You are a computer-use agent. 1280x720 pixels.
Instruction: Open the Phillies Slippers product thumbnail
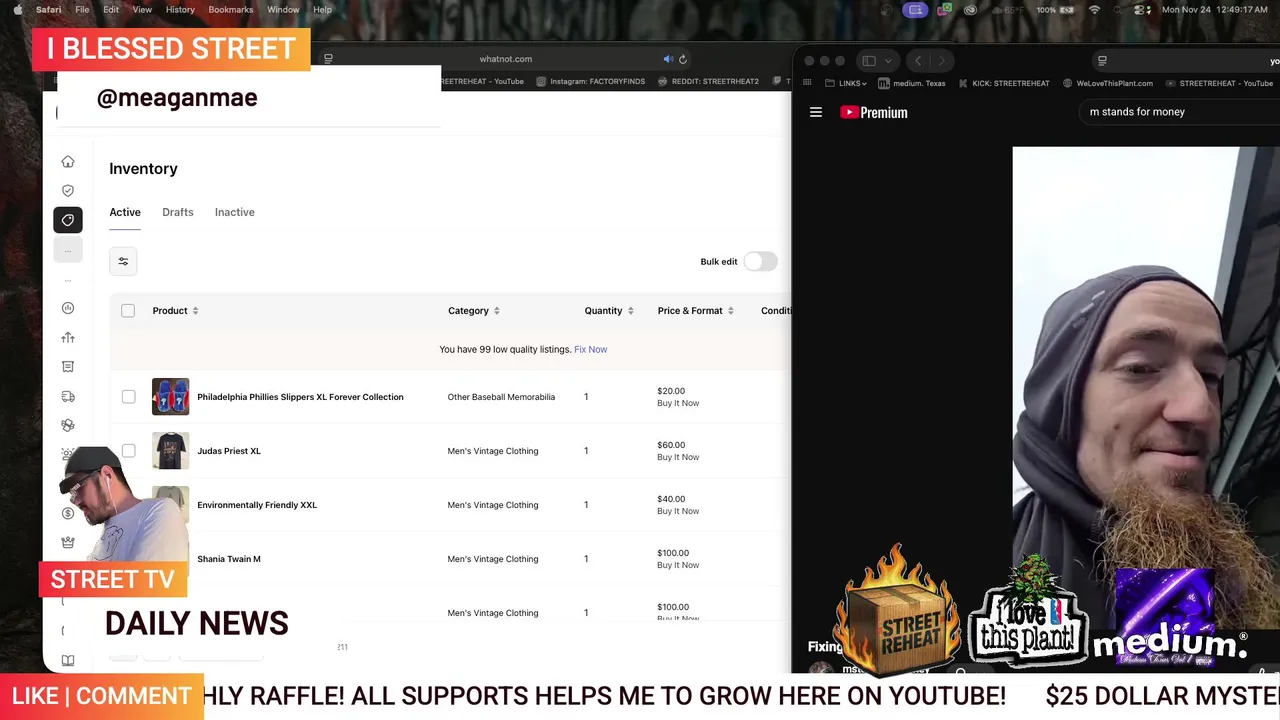coord(170,397)
